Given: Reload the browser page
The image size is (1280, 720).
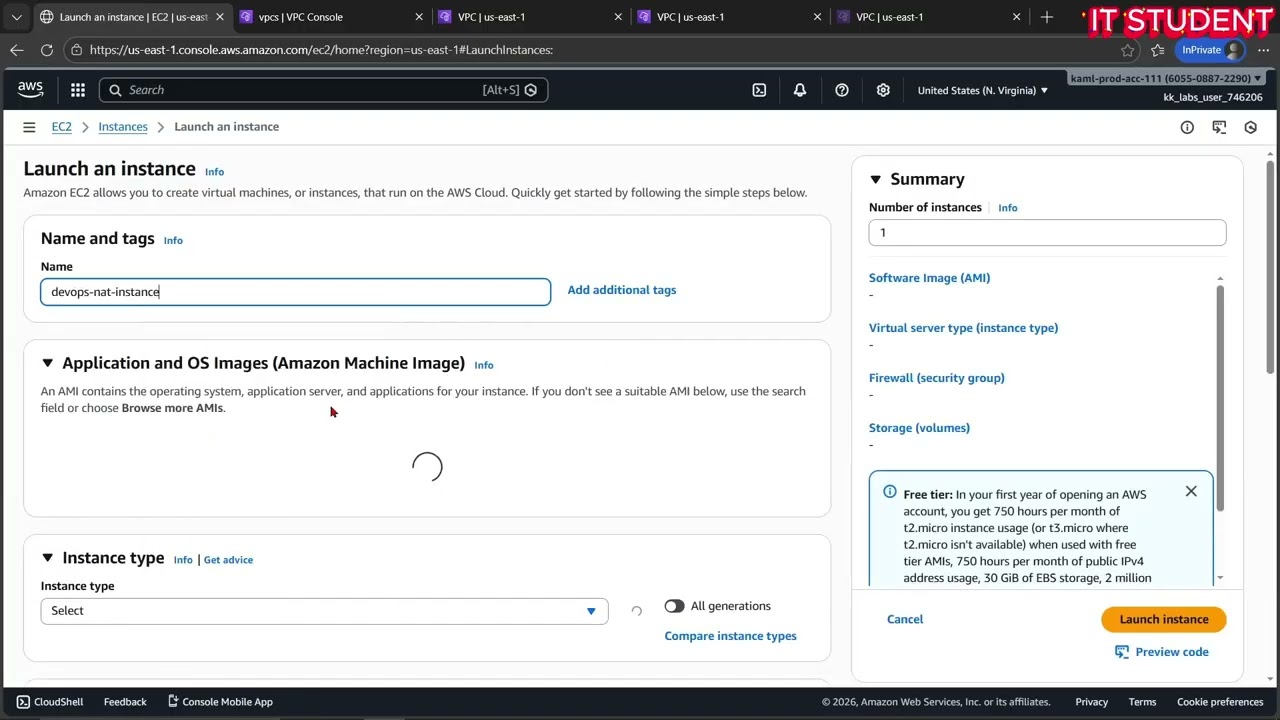Looking at the screenshot, I should tap(47, 50).
